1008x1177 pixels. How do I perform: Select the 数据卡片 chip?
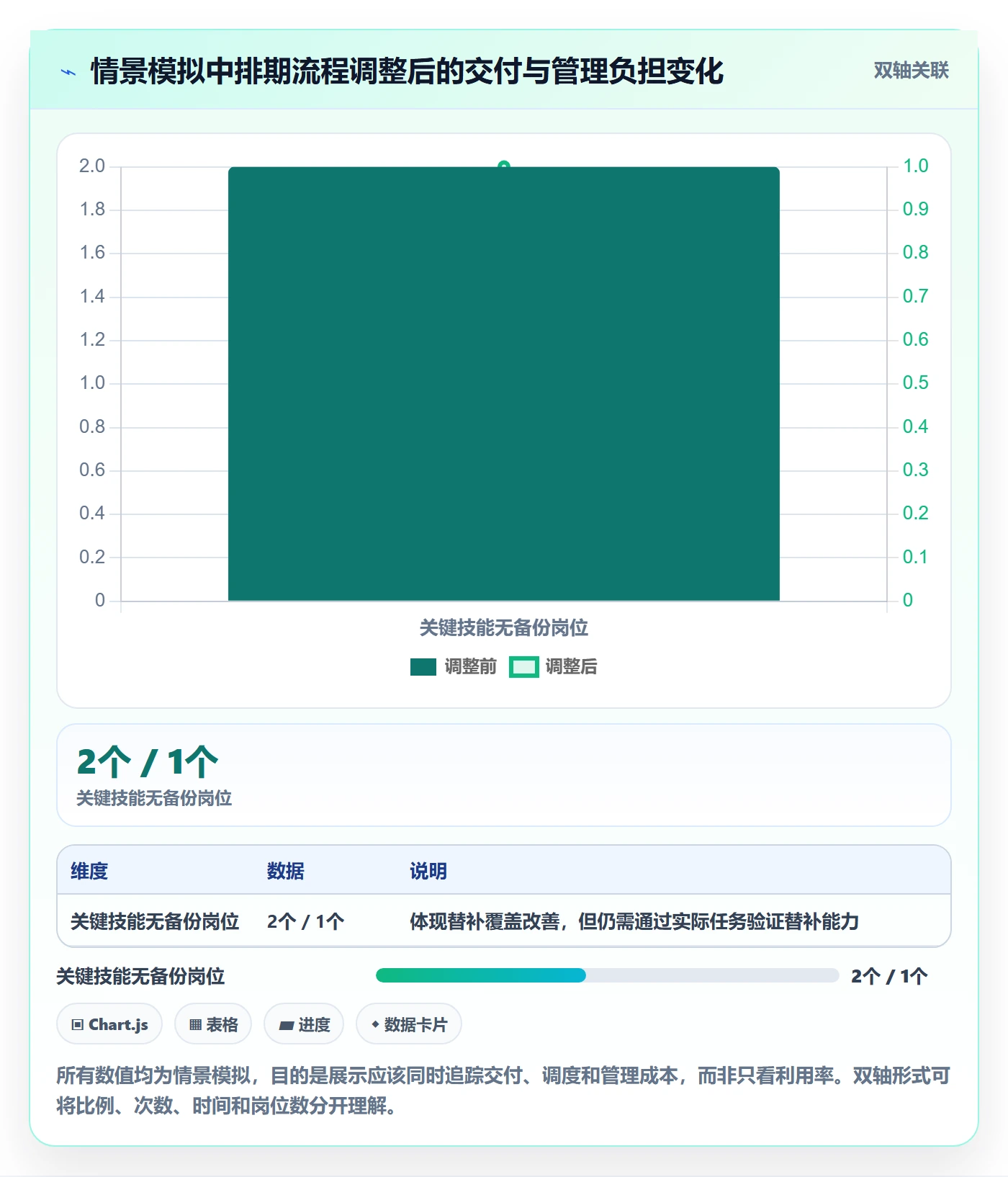[409, 1024]
